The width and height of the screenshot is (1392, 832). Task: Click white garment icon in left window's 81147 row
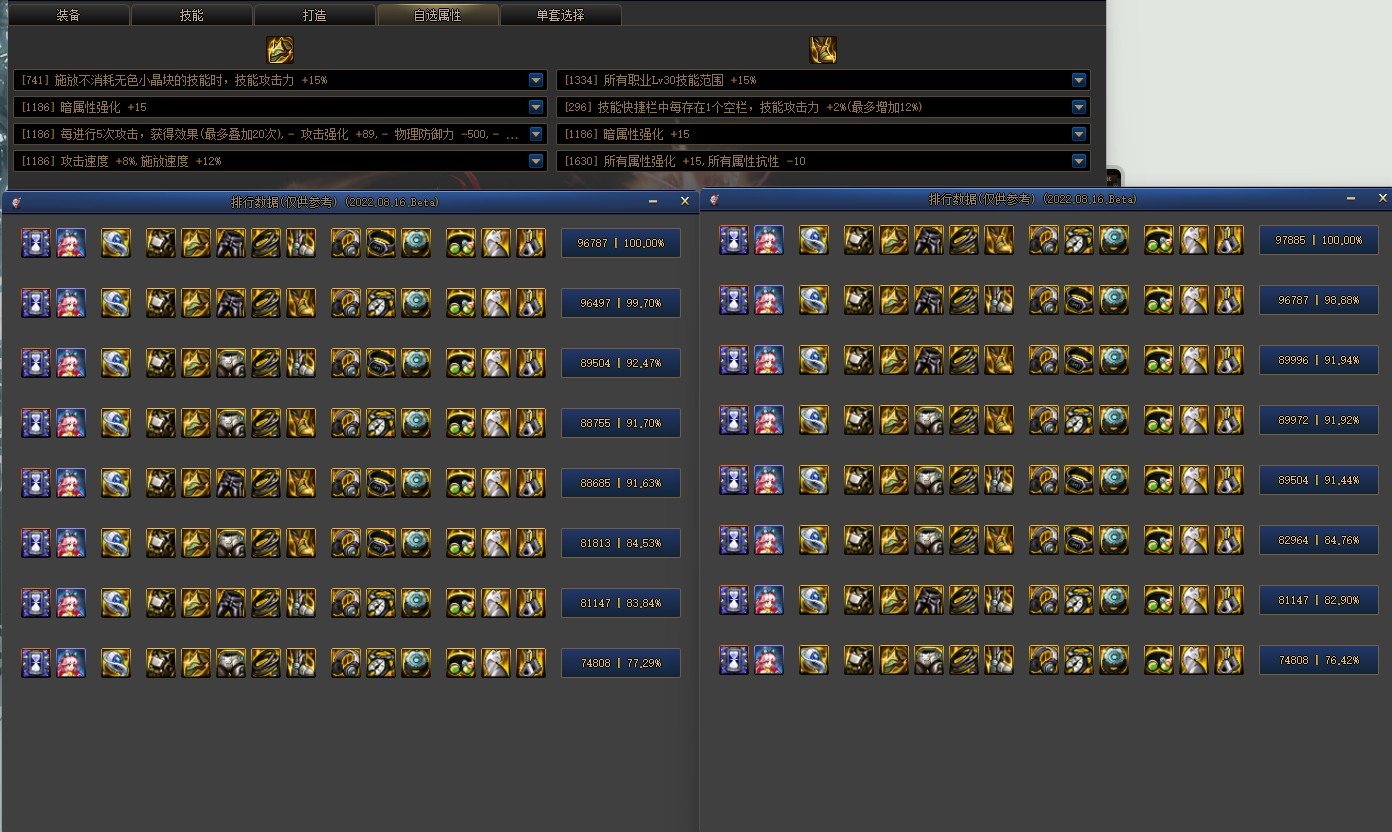tap(496, 603)
